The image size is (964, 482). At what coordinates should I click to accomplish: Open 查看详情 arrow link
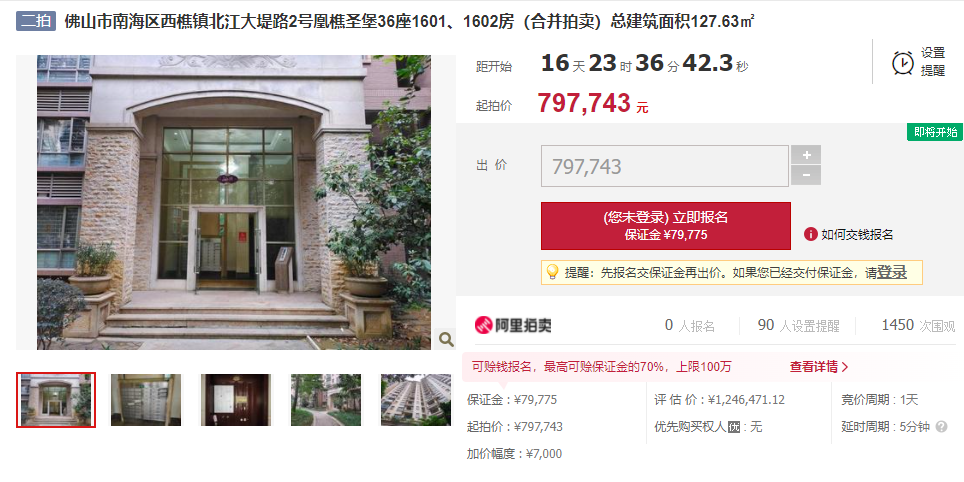(x=819, y=367)
